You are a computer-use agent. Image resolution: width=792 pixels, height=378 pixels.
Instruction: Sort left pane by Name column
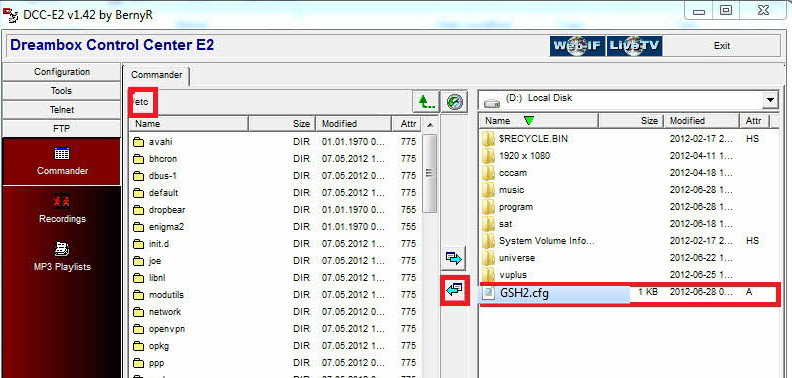(189, 123)
